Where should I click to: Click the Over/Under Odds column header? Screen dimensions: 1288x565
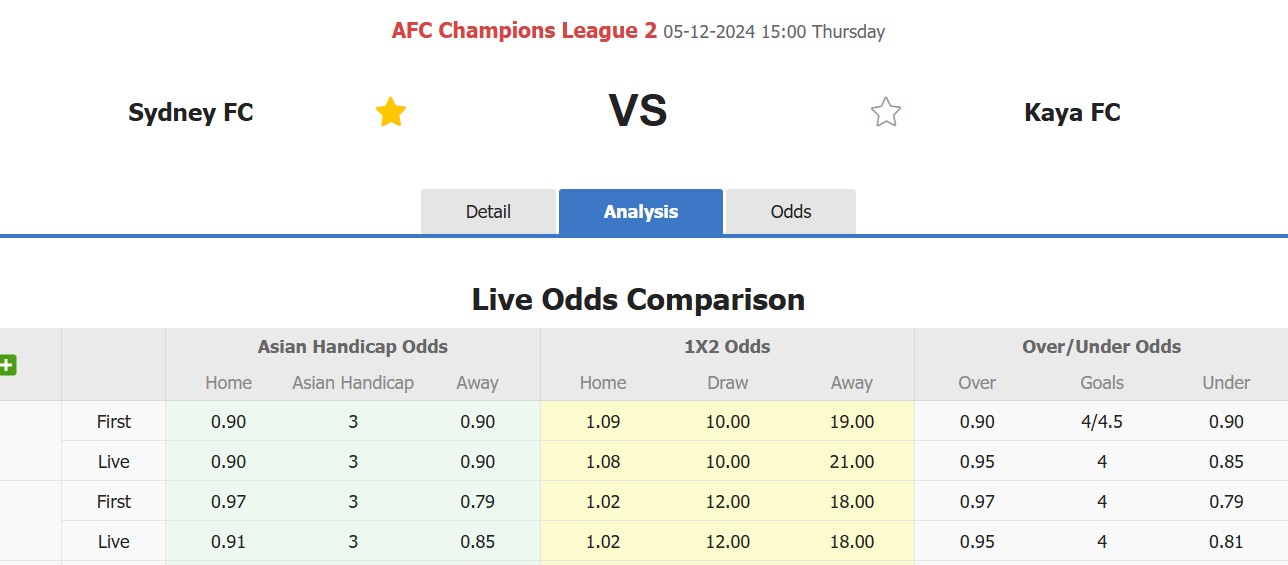pos(1101,347)
